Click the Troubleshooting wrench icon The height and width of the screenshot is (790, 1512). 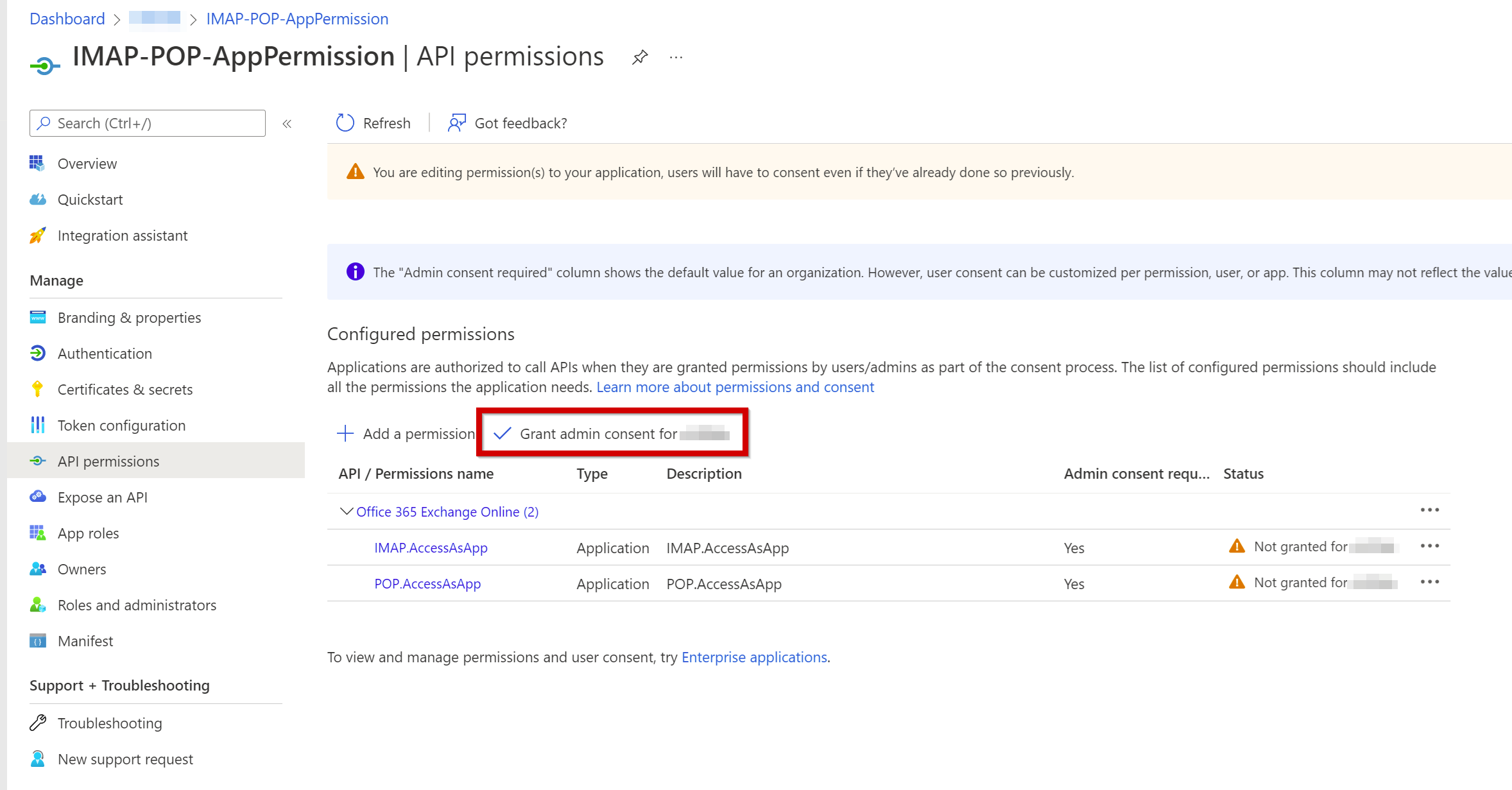[x=37, y=723]
